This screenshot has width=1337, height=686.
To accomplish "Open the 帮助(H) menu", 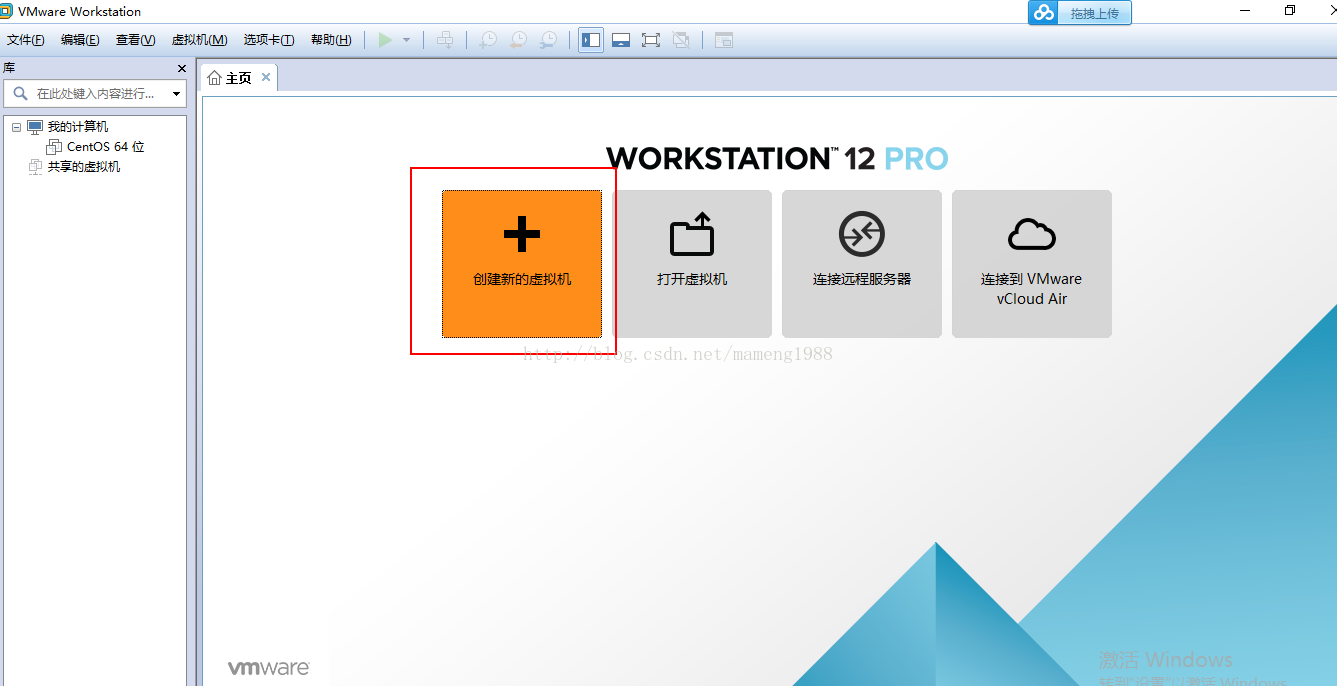I will point(331,40).
